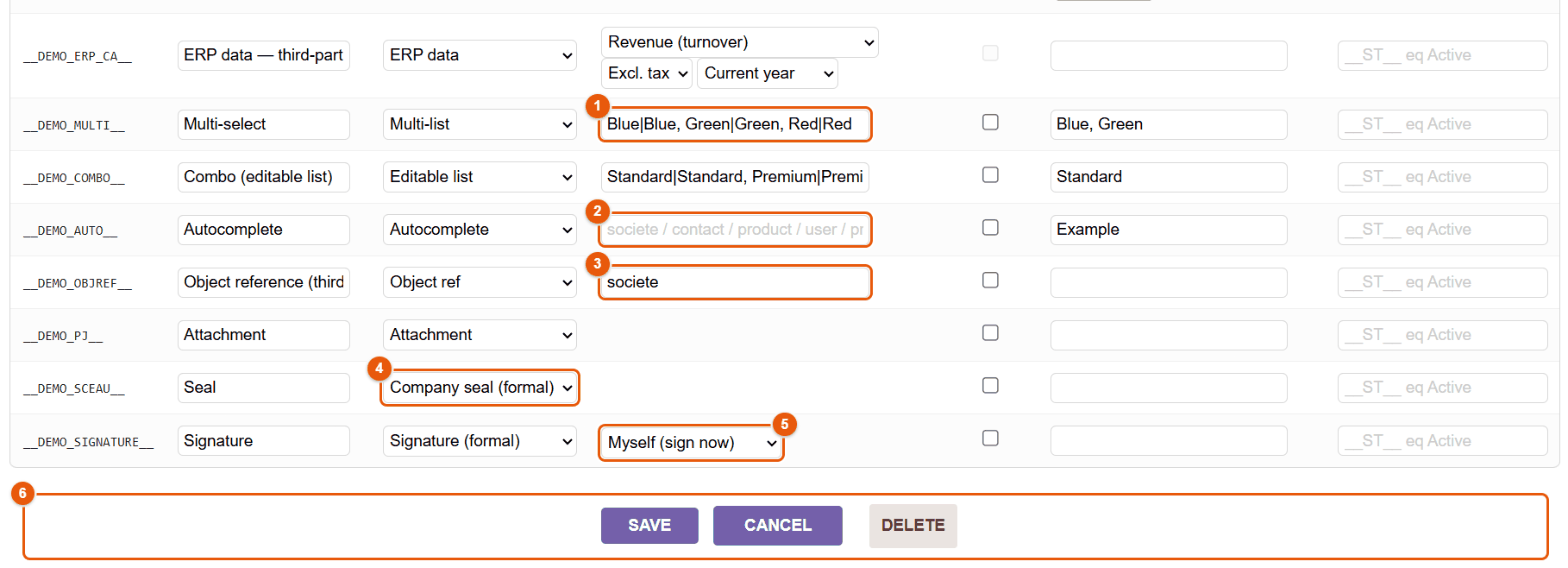Tick the checkbox in the __DEMO_SIGNATURE__ row
This screenshot has width=1568, height=568.
click(990, 437)
